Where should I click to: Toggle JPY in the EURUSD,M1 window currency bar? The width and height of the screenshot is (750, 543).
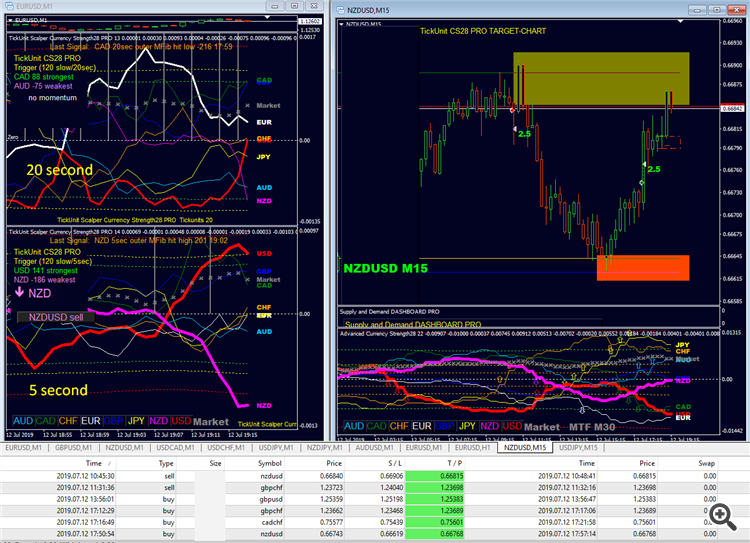[136, 421]
